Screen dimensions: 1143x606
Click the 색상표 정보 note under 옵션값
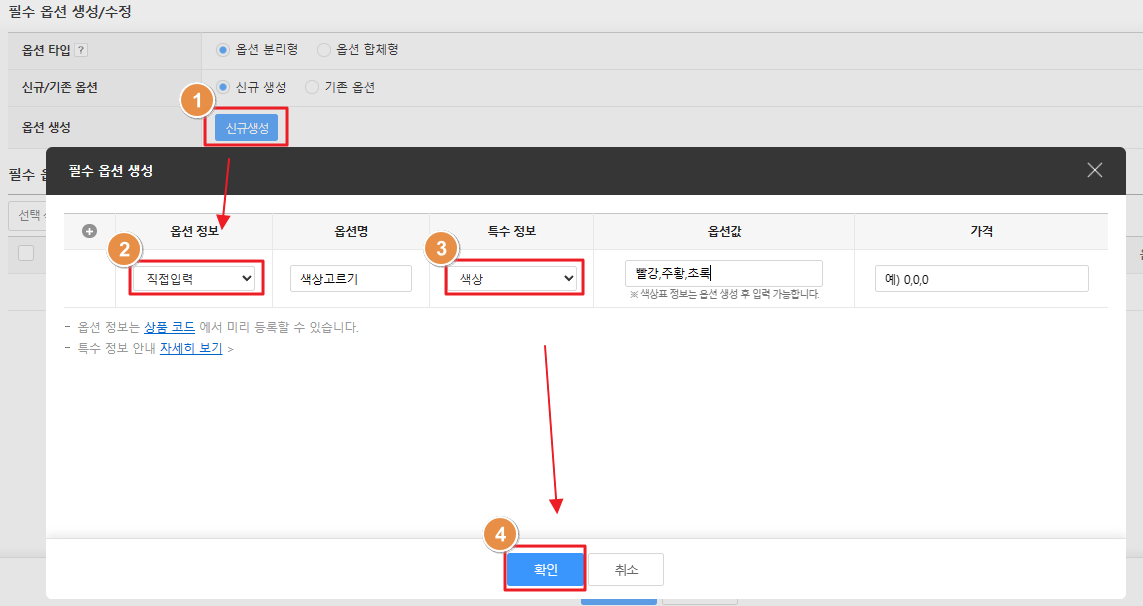coord(724,295)
